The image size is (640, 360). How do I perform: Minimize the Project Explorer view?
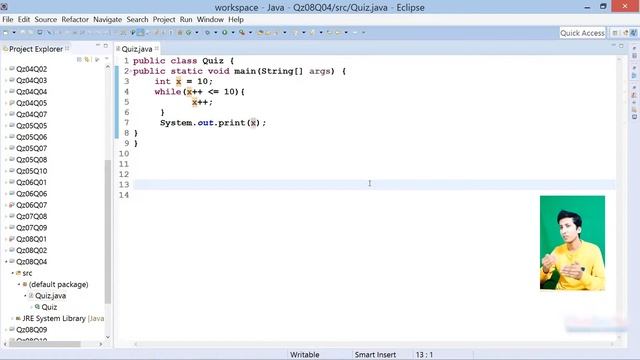pos(98,45)
